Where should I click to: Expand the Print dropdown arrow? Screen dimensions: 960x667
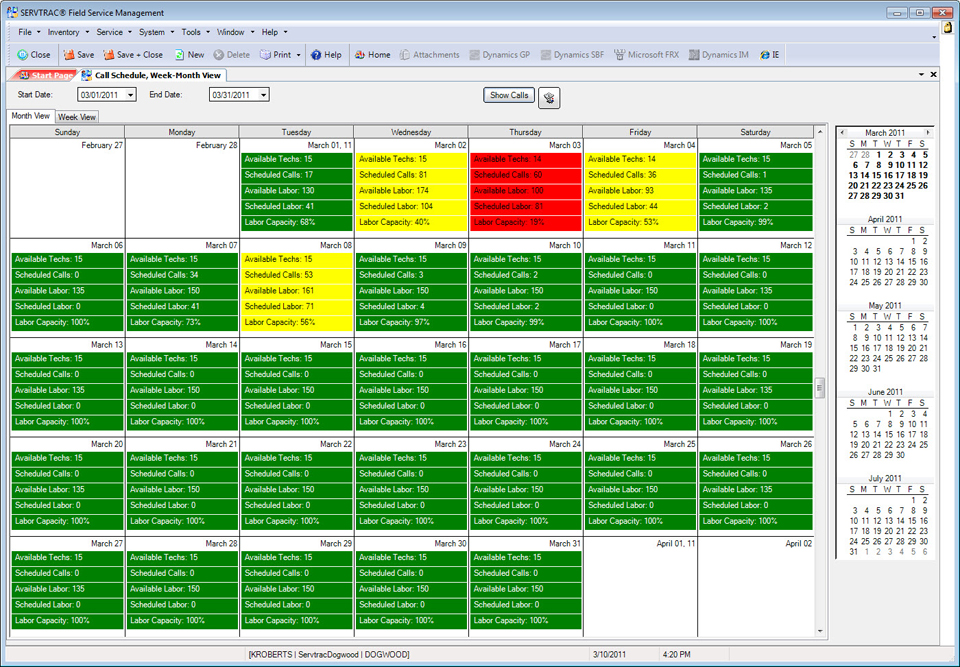(x=299, y=55)
